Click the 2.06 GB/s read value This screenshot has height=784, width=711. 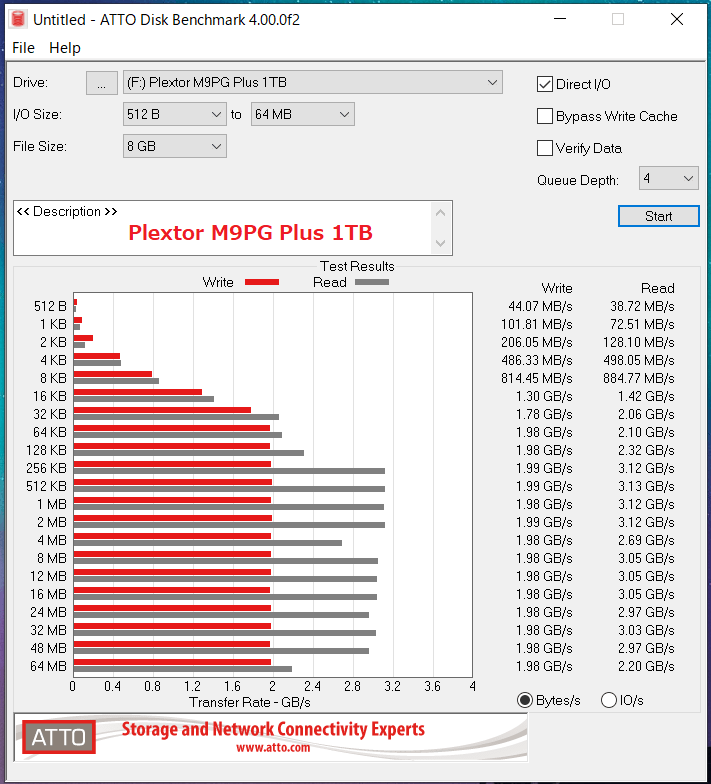(646, 414)
